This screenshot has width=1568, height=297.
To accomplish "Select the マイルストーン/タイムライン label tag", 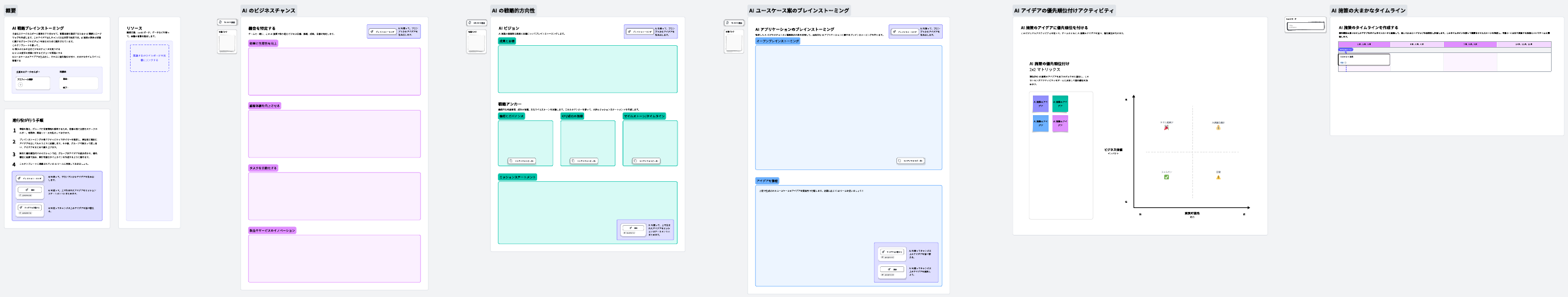I will click(x=644, y=116).
